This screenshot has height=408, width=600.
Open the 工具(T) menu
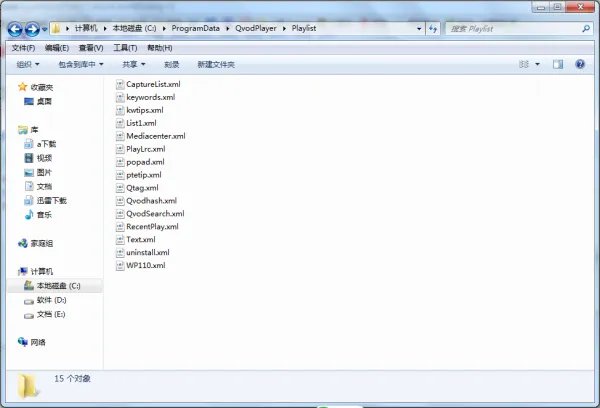[x=125, y=48]
